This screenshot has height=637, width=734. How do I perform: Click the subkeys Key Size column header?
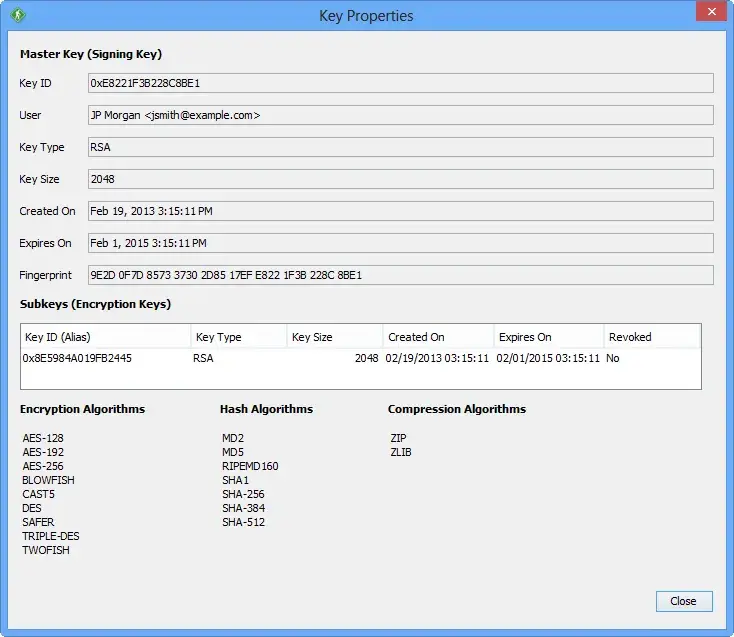point(335,337)
